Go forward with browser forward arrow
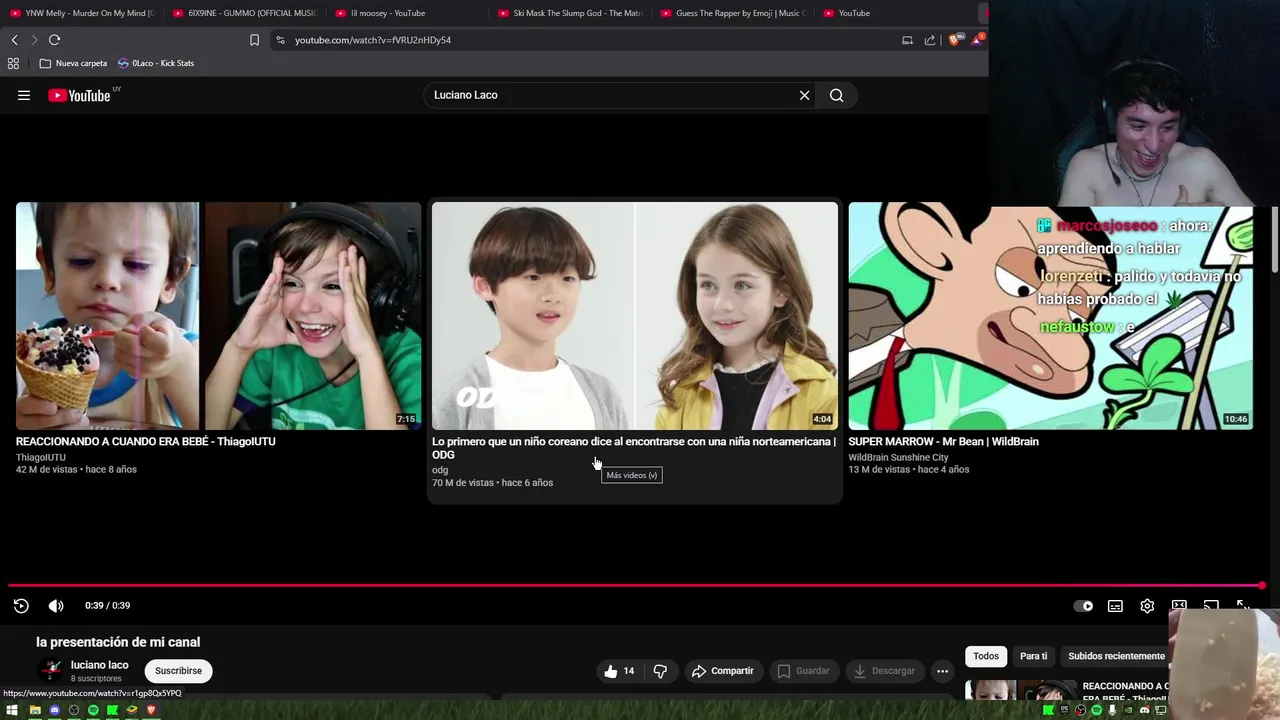 (34, 40)
